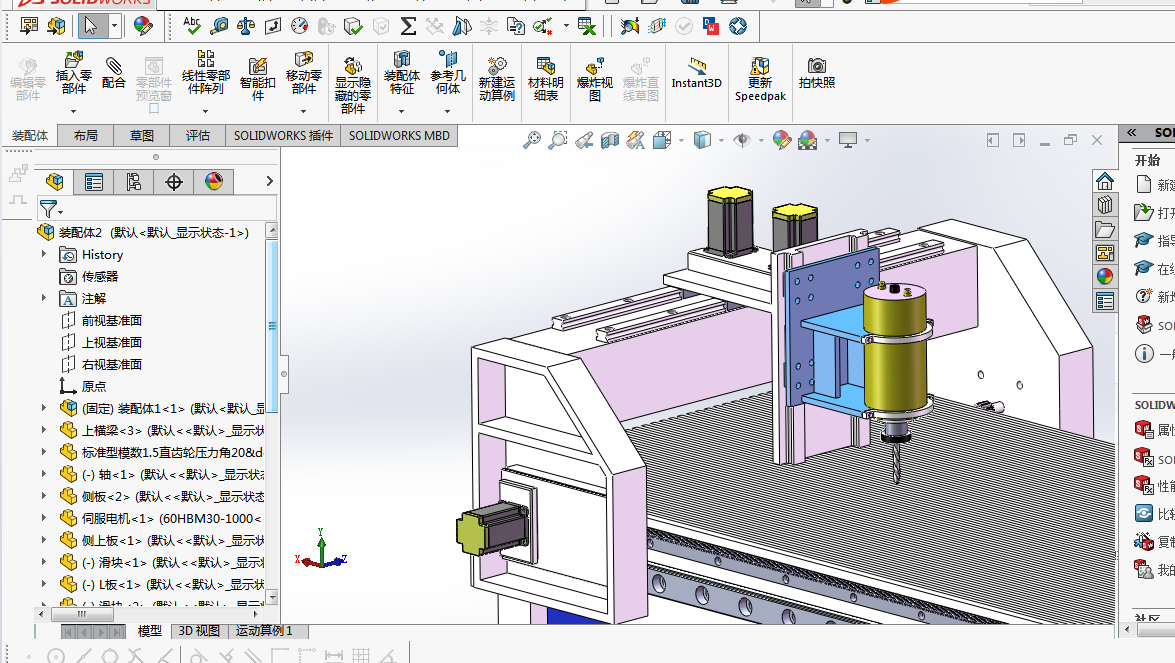
Task: Open Display Style dropdown arrow
Action: pyautogui.click(x=722, y=140)
